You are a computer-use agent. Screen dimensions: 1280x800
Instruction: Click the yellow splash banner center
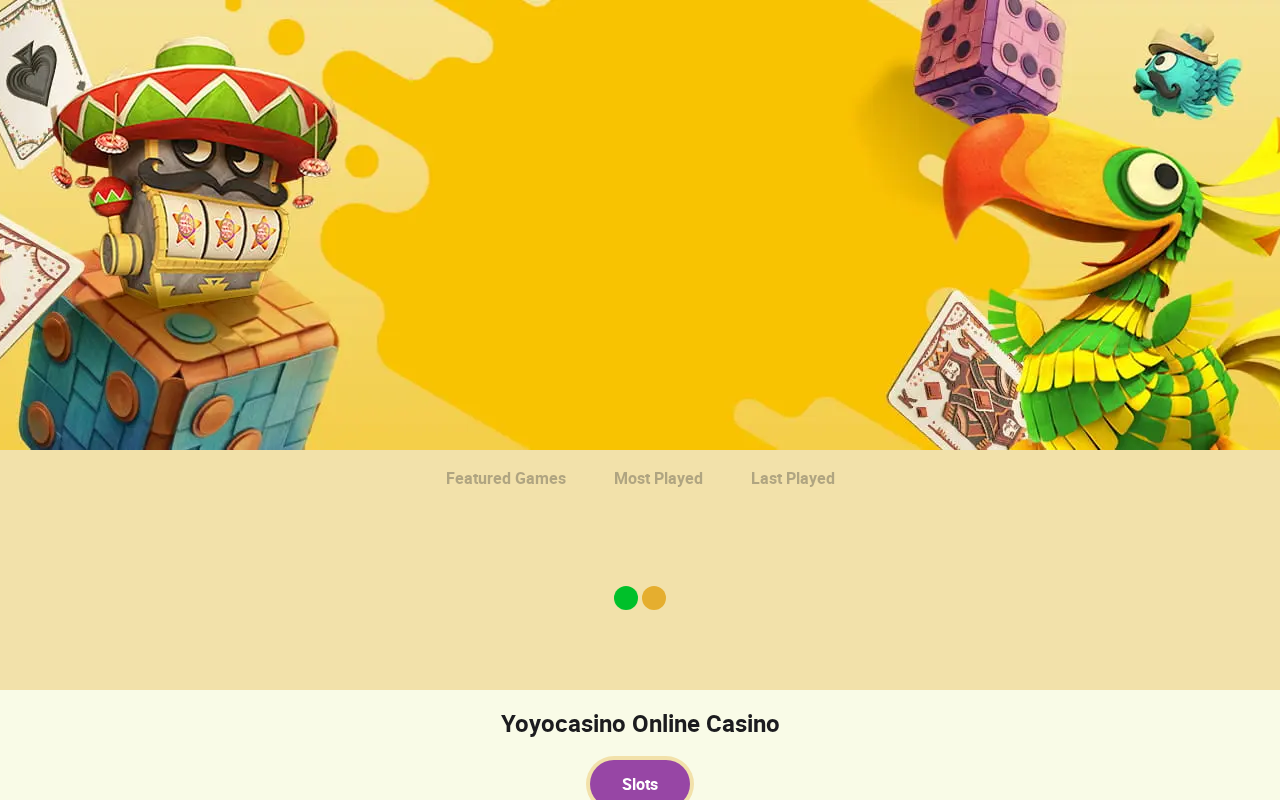(640, 200)
